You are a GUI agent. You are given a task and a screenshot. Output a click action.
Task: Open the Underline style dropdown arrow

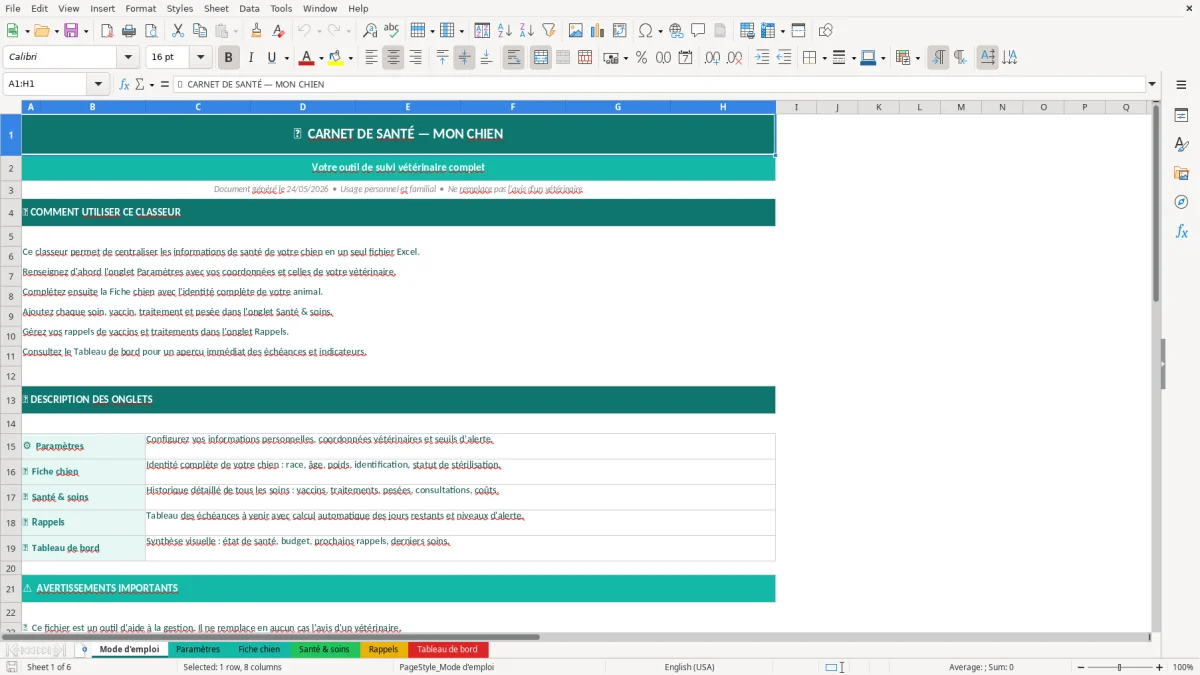click(x=286, y=58)
